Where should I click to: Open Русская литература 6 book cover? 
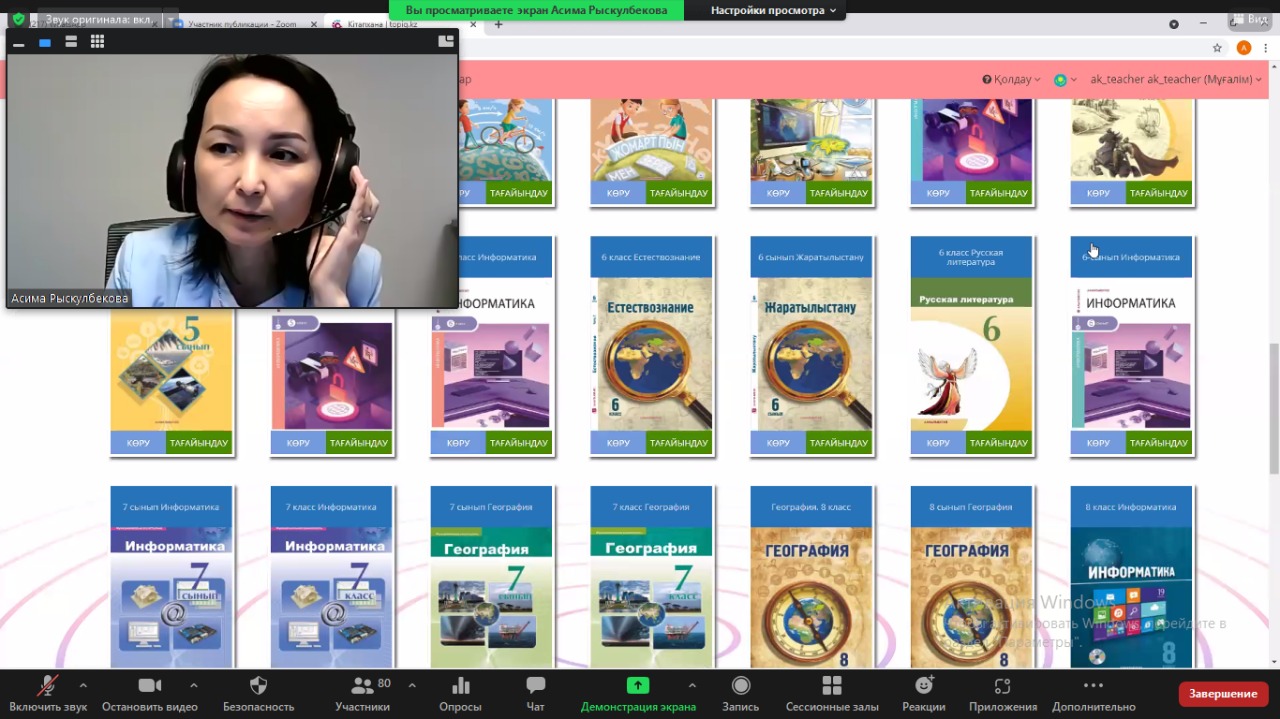pos(971,354)
